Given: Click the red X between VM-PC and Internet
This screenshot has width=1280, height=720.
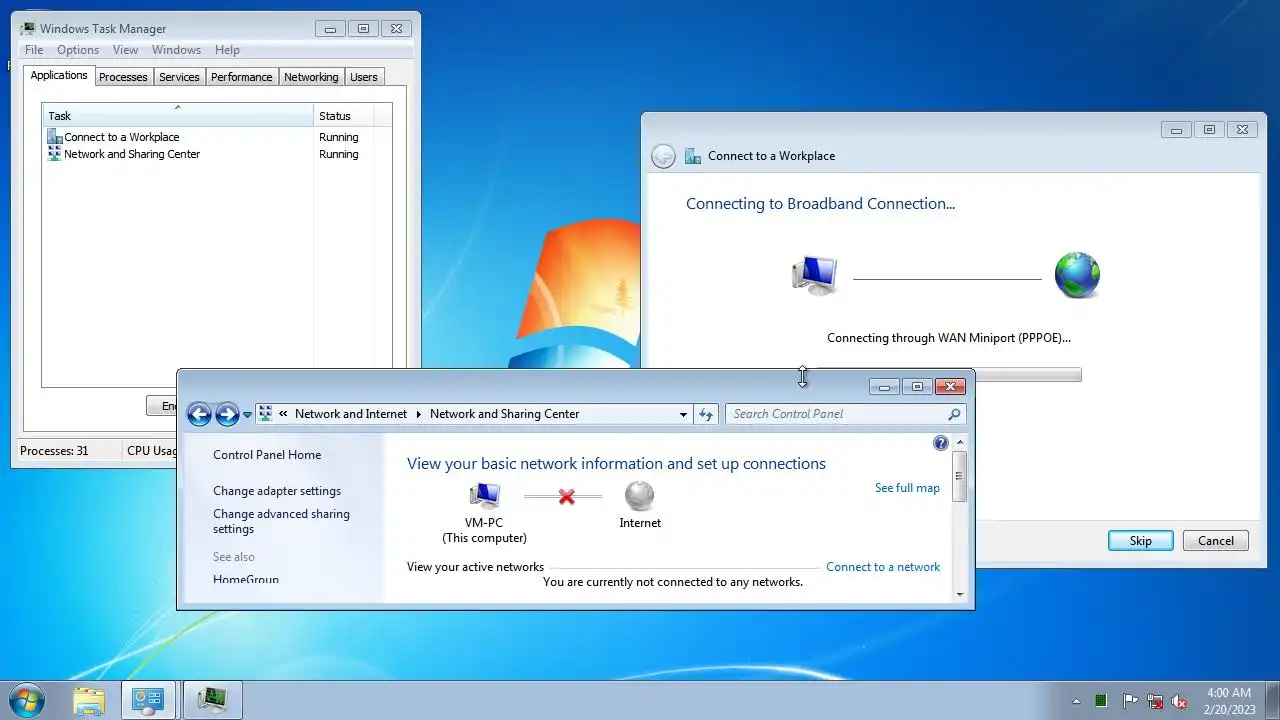Looking at the screenshot, I should click(x=567, y=496).
